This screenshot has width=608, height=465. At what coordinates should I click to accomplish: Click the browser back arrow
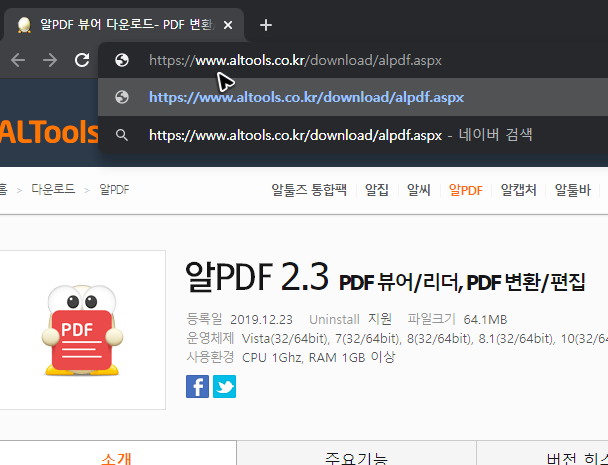tap(18, 60)
